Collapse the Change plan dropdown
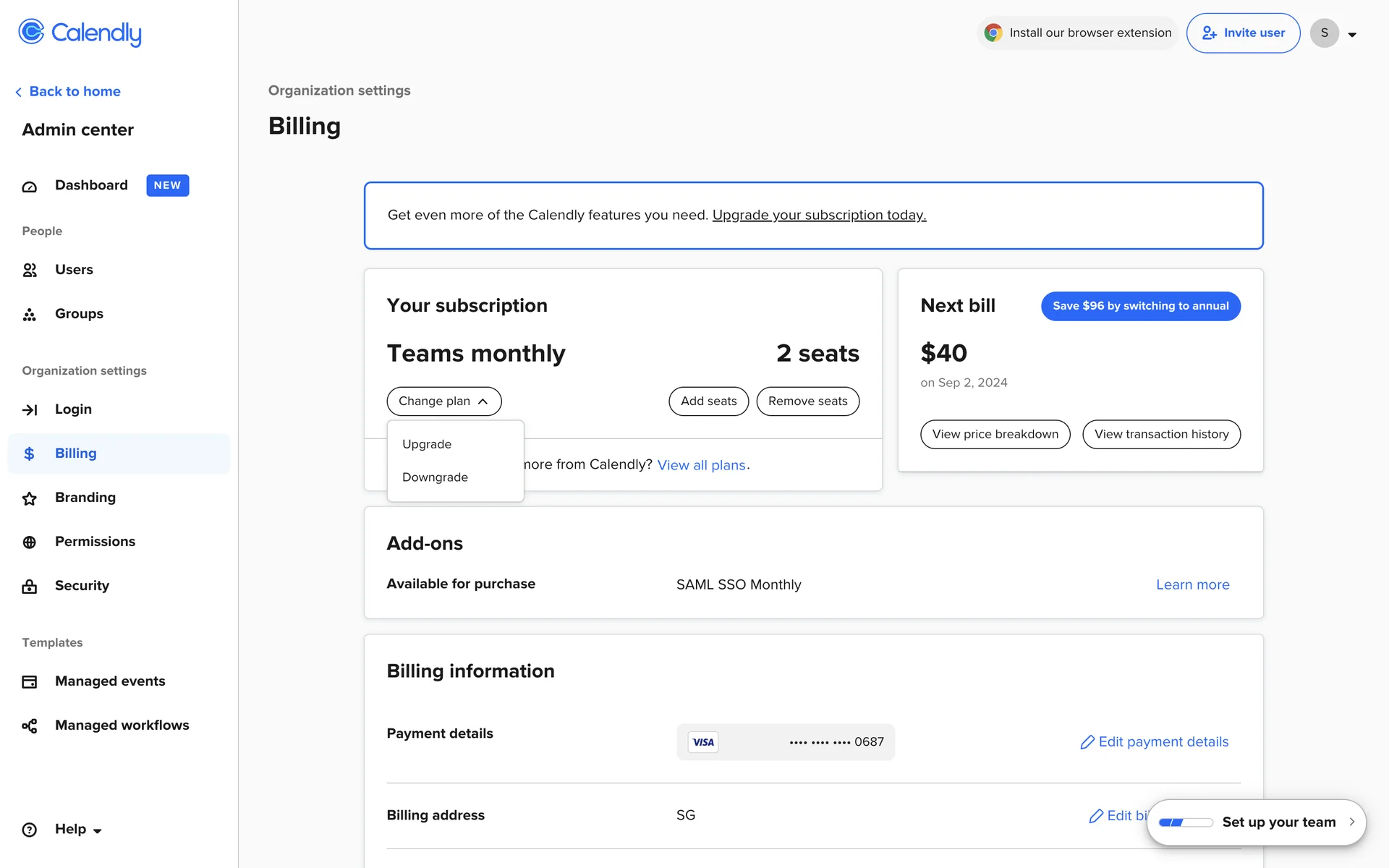The height and width of the screenshot is (868, 1389). [x=443, y=401]
